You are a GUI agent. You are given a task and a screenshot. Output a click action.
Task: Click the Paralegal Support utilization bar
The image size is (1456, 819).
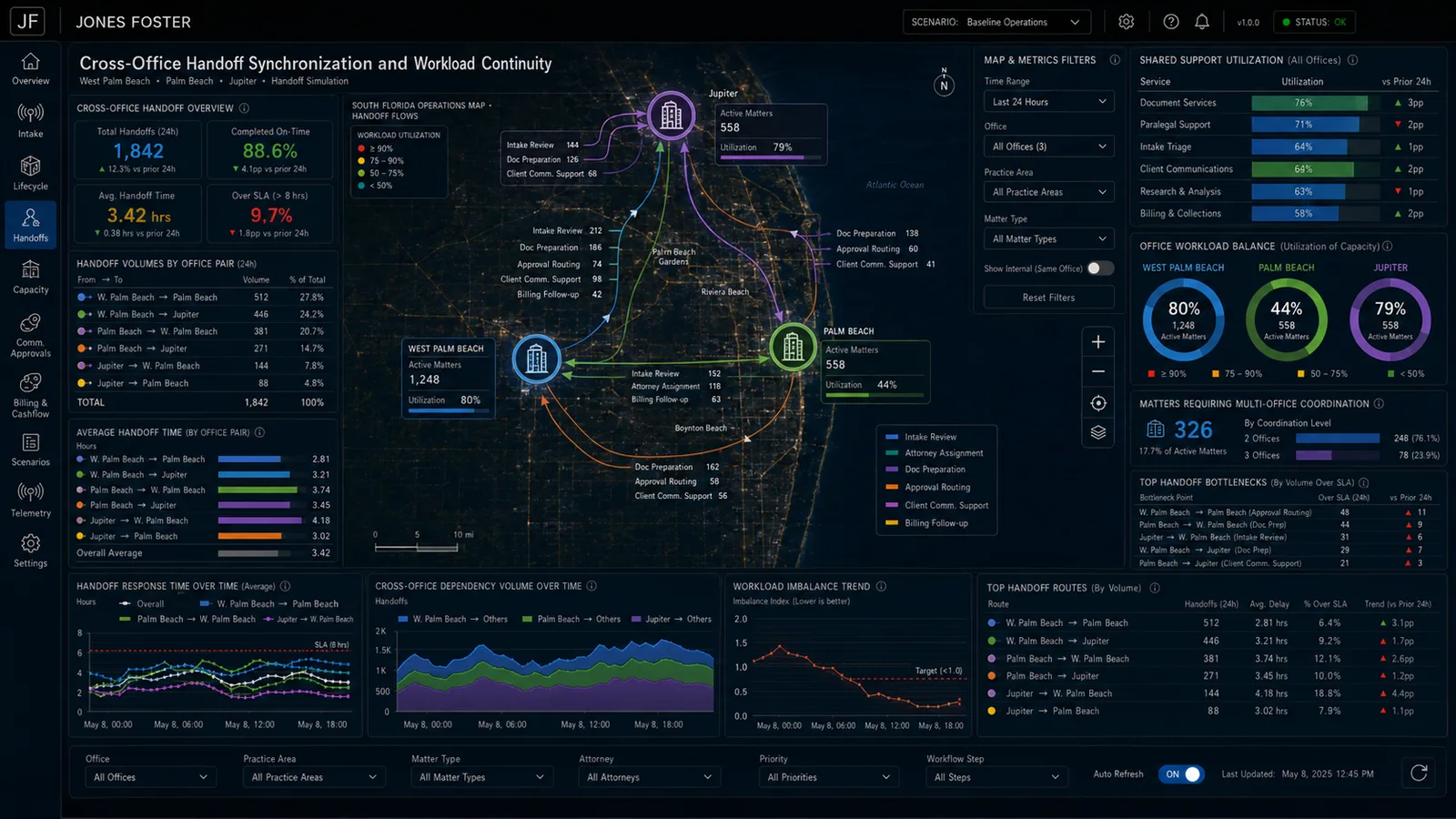coord(1317,125)
